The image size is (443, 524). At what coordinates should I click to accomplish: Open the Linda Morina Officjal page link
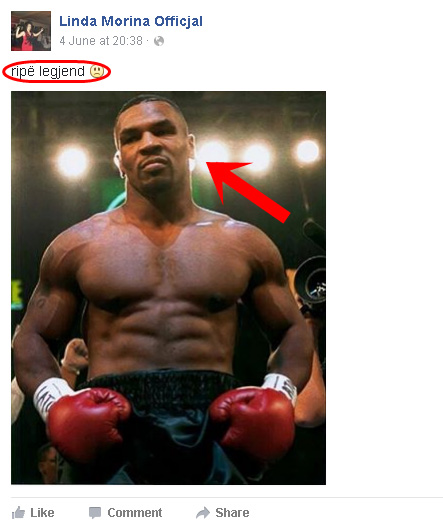tap(131, 21)
